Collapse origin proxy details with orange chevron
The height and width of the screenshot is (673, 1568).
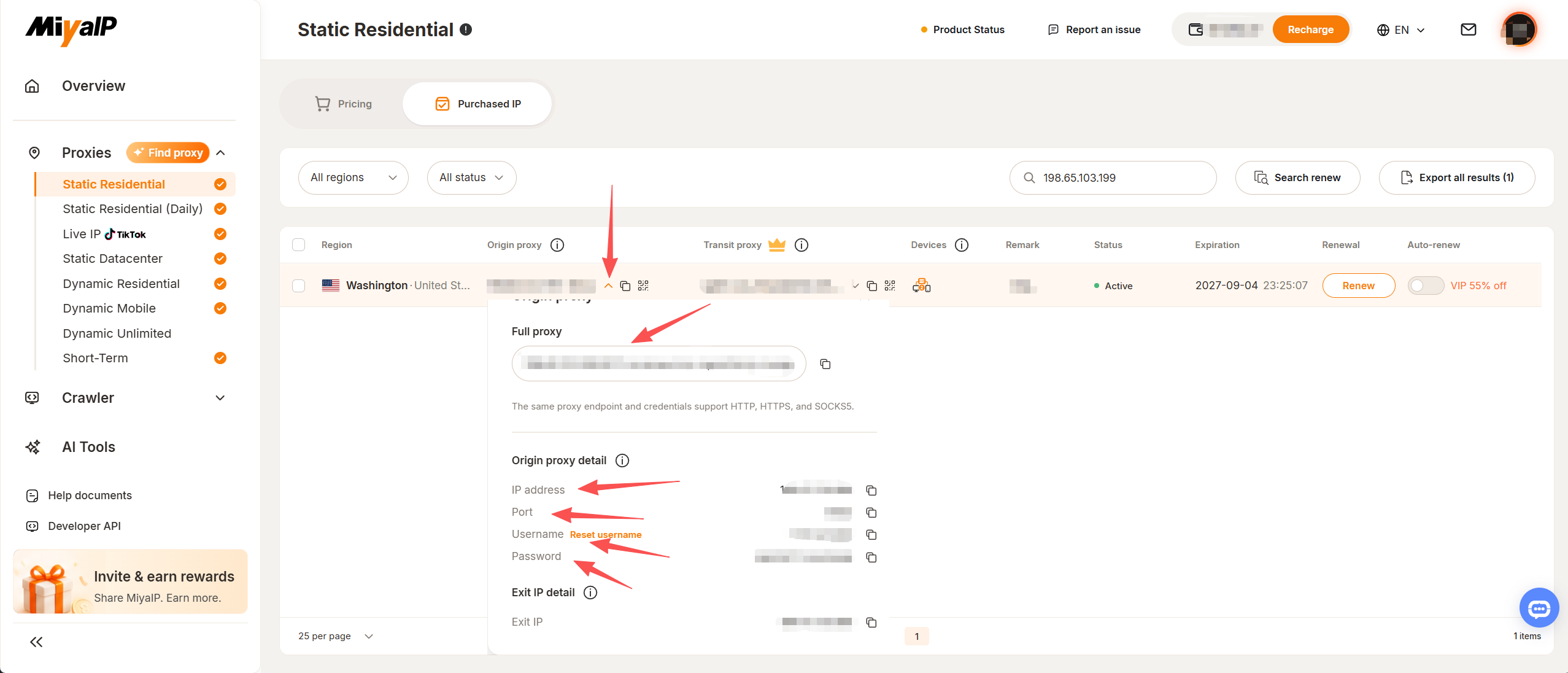tap(608, 286)
